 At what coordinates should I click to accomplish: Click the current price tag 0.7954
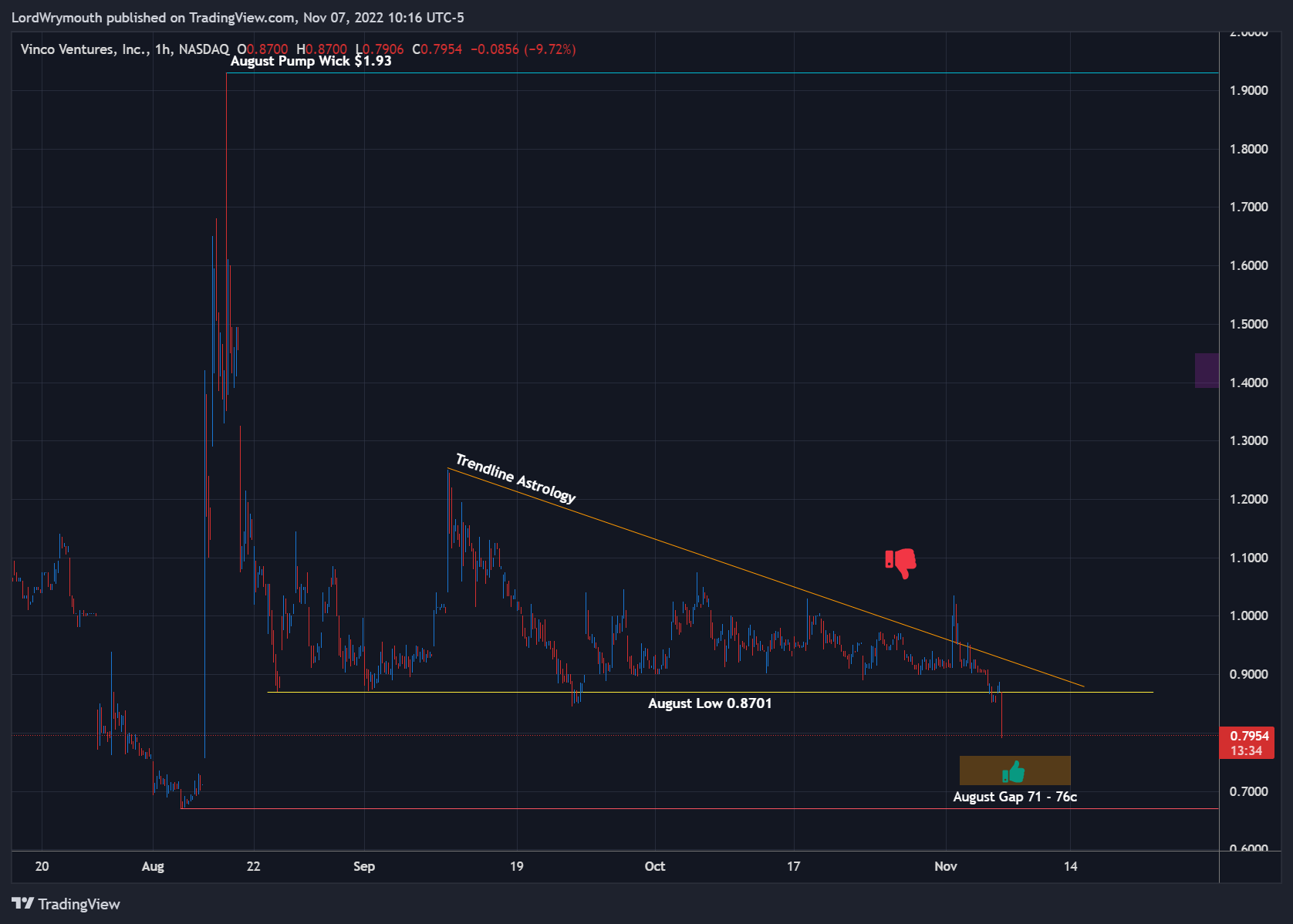point(1247,743)
